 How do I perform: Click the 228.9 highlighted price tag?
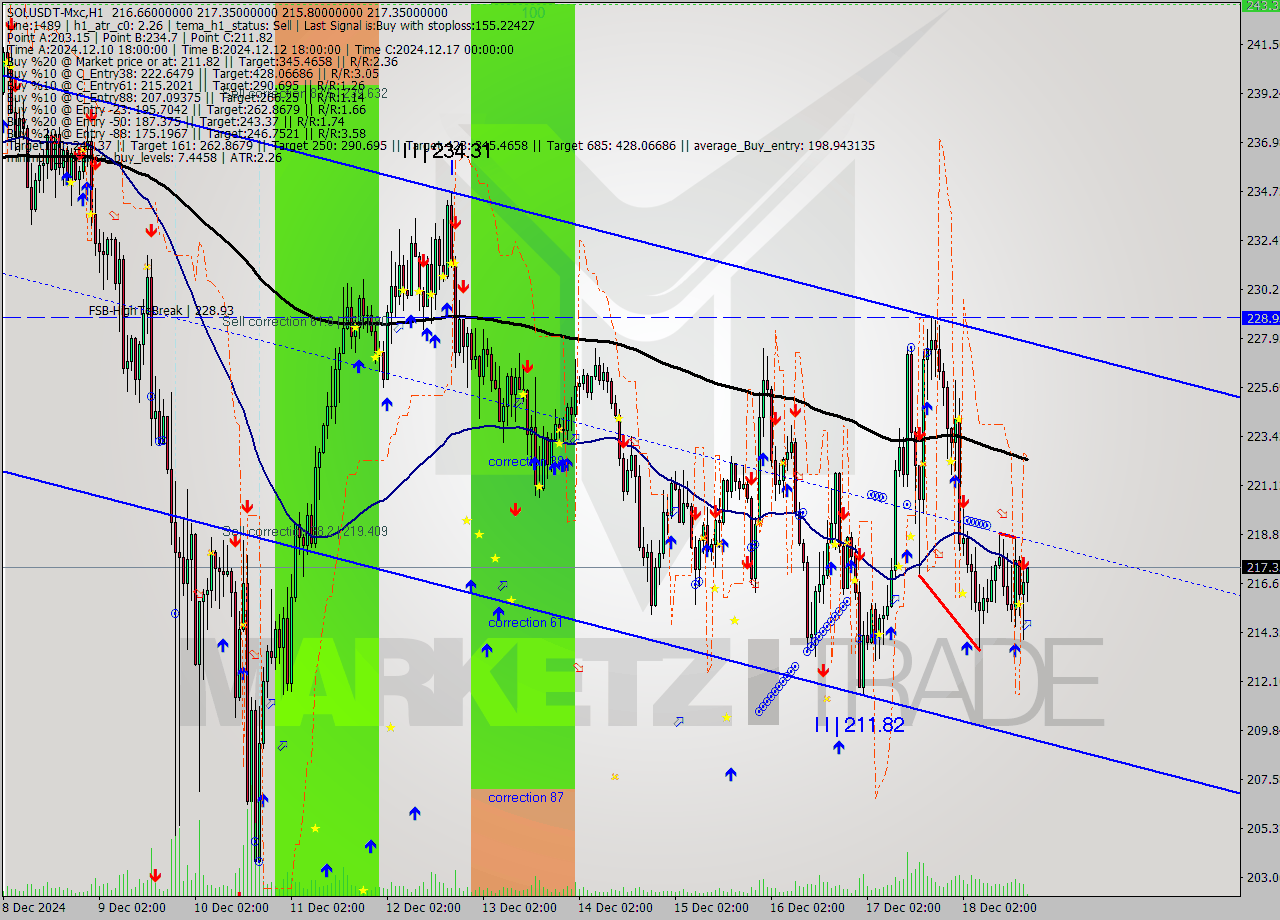(x=1260, y=318)
